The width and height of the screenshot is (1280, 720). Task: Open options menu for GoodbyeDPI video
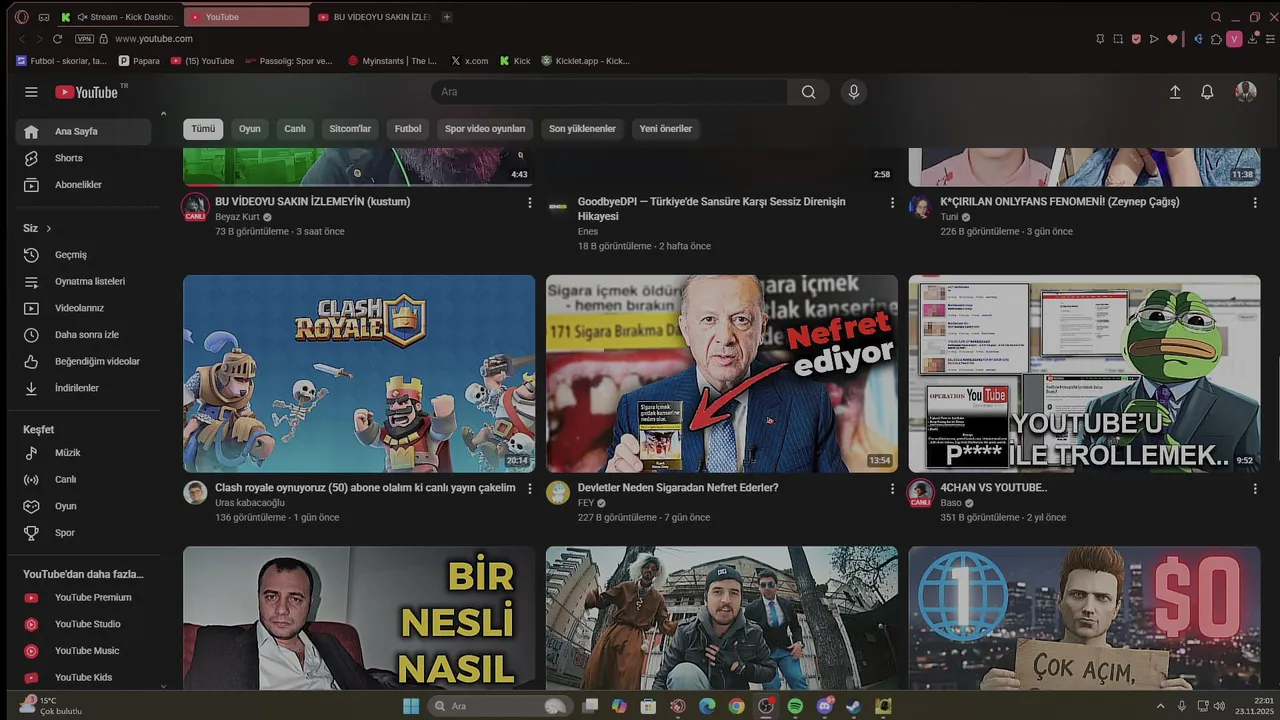click(x=893, y=203)
